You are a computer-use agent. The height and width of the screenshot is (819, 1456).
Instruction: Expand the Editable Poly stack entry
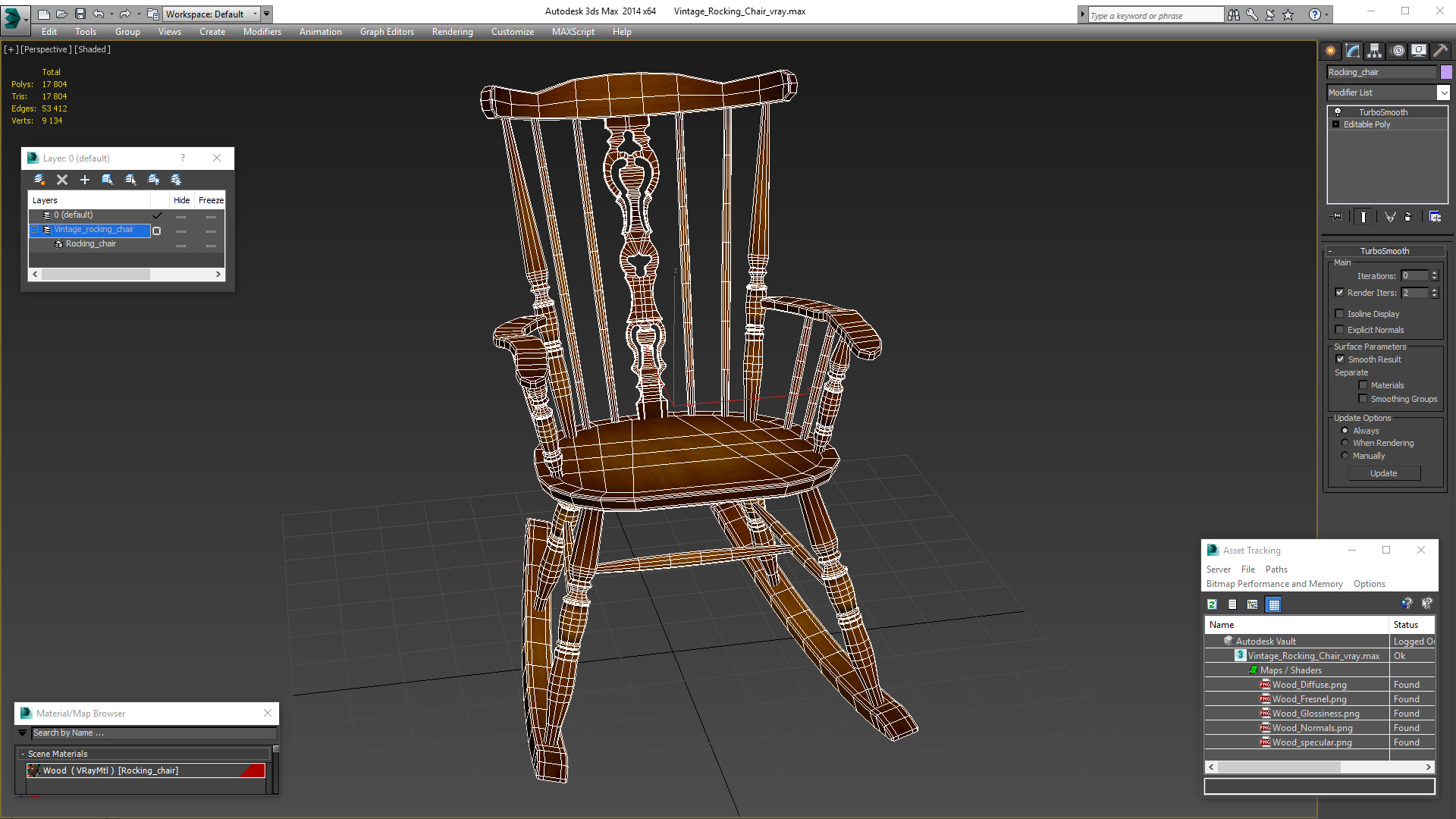(x=1336, y=124)
